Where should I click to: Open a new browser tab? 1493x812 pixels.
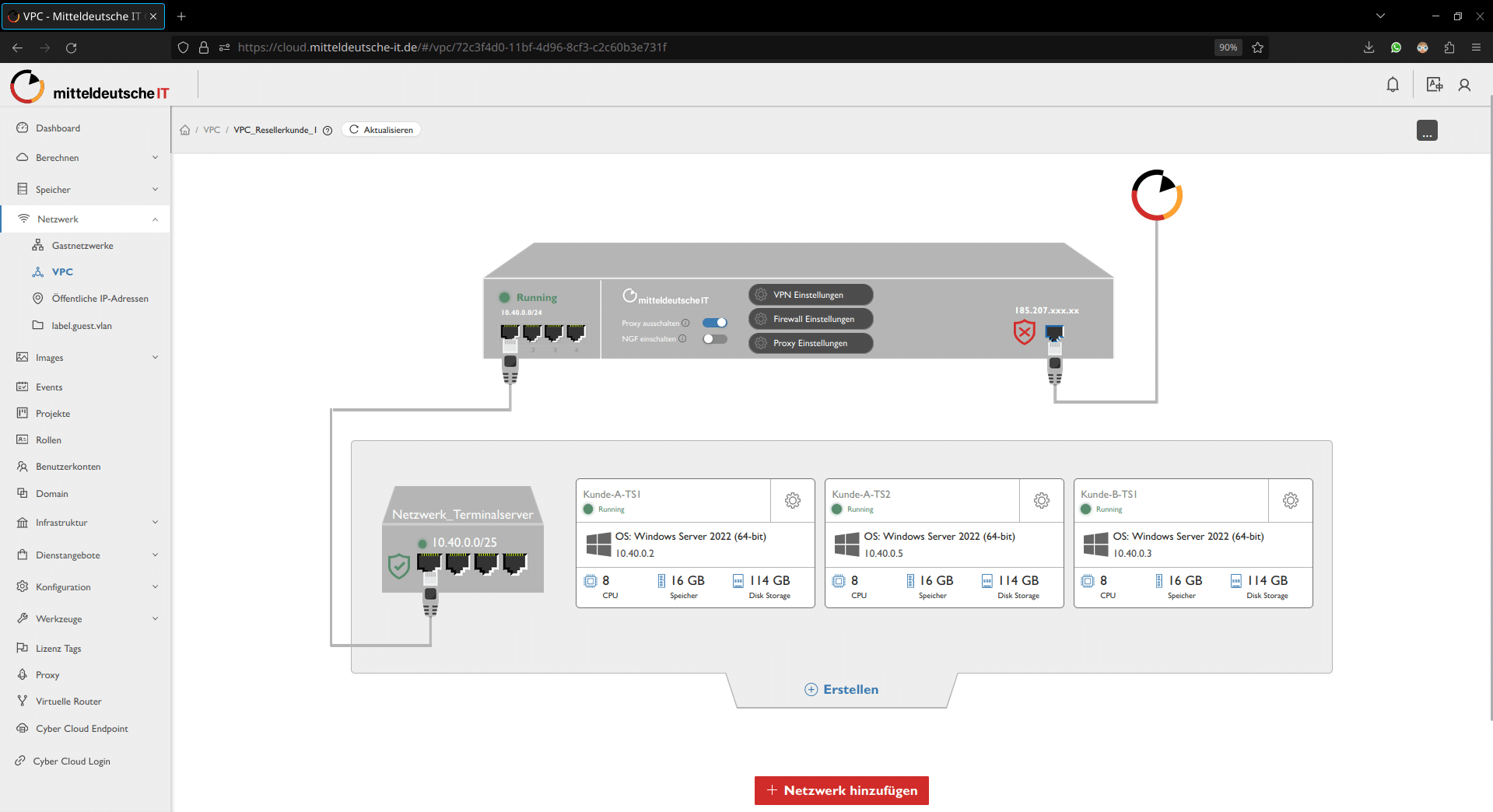tap(181, 16)
